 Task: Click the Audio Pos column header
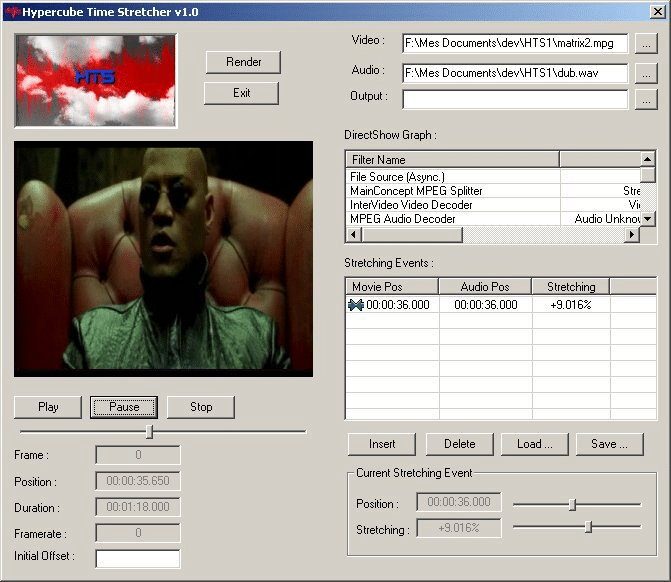[x=485, y=287]
